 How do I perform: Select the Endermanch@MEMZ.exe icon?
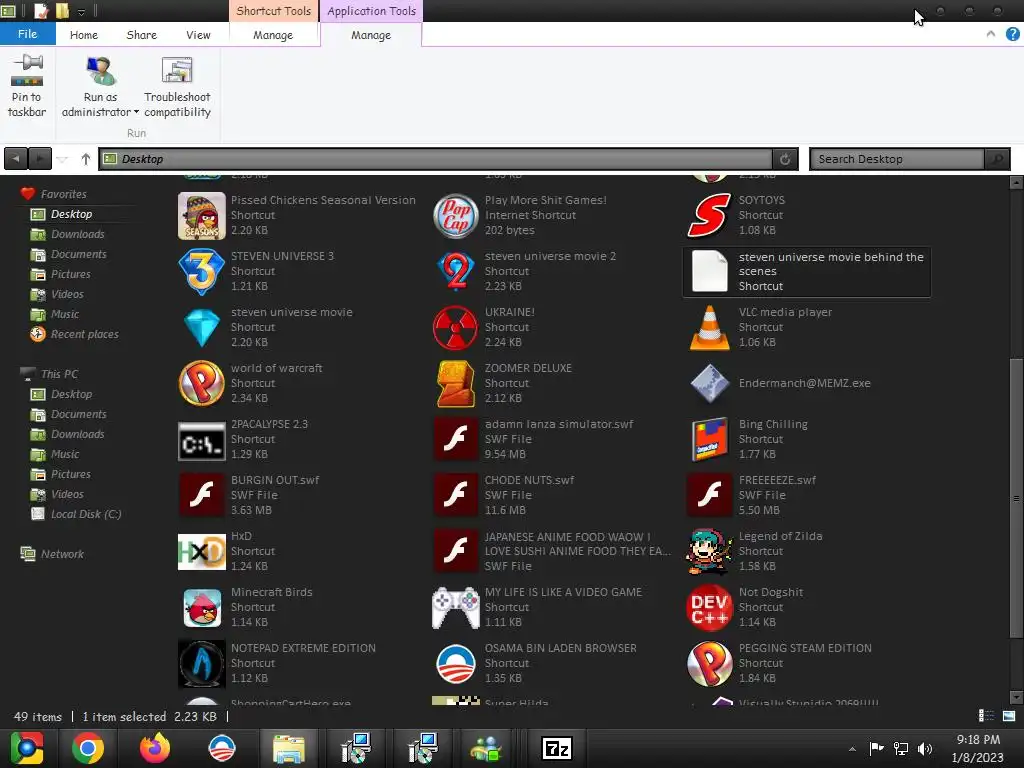(x=709, y=383)
